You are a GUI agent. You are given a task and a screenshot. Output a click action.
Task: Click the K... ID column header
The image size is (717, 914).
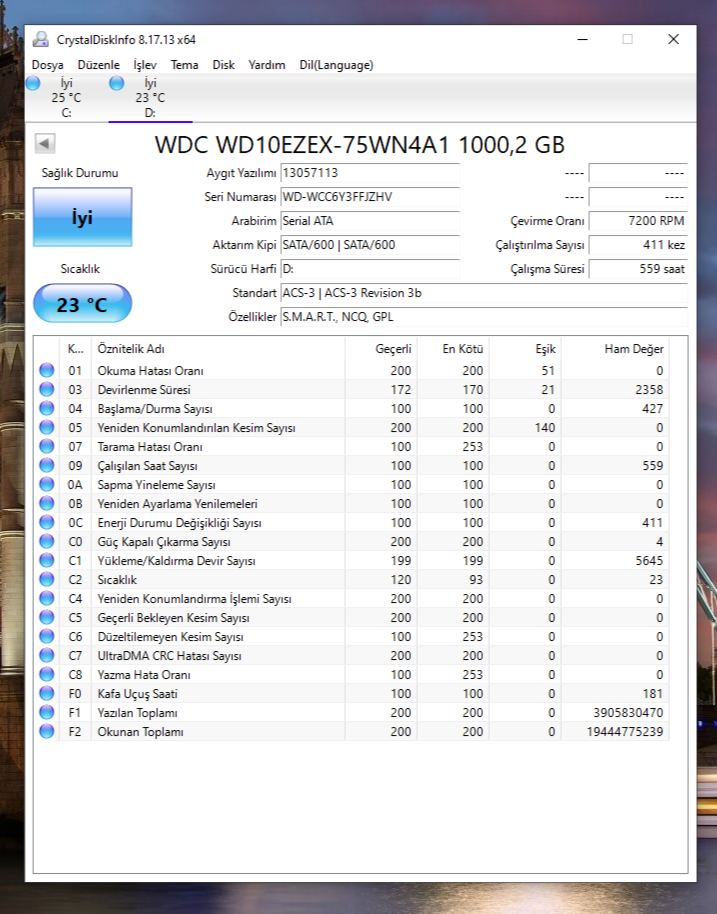(x=75, y=349)
